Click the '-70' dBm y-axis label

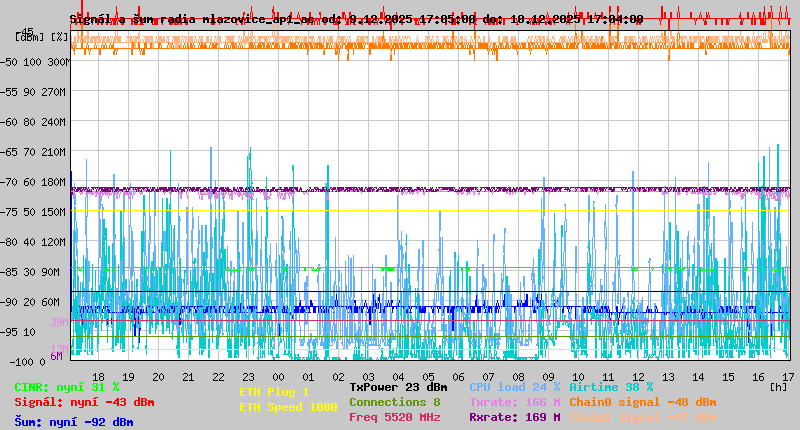click(x=9, y=182)
